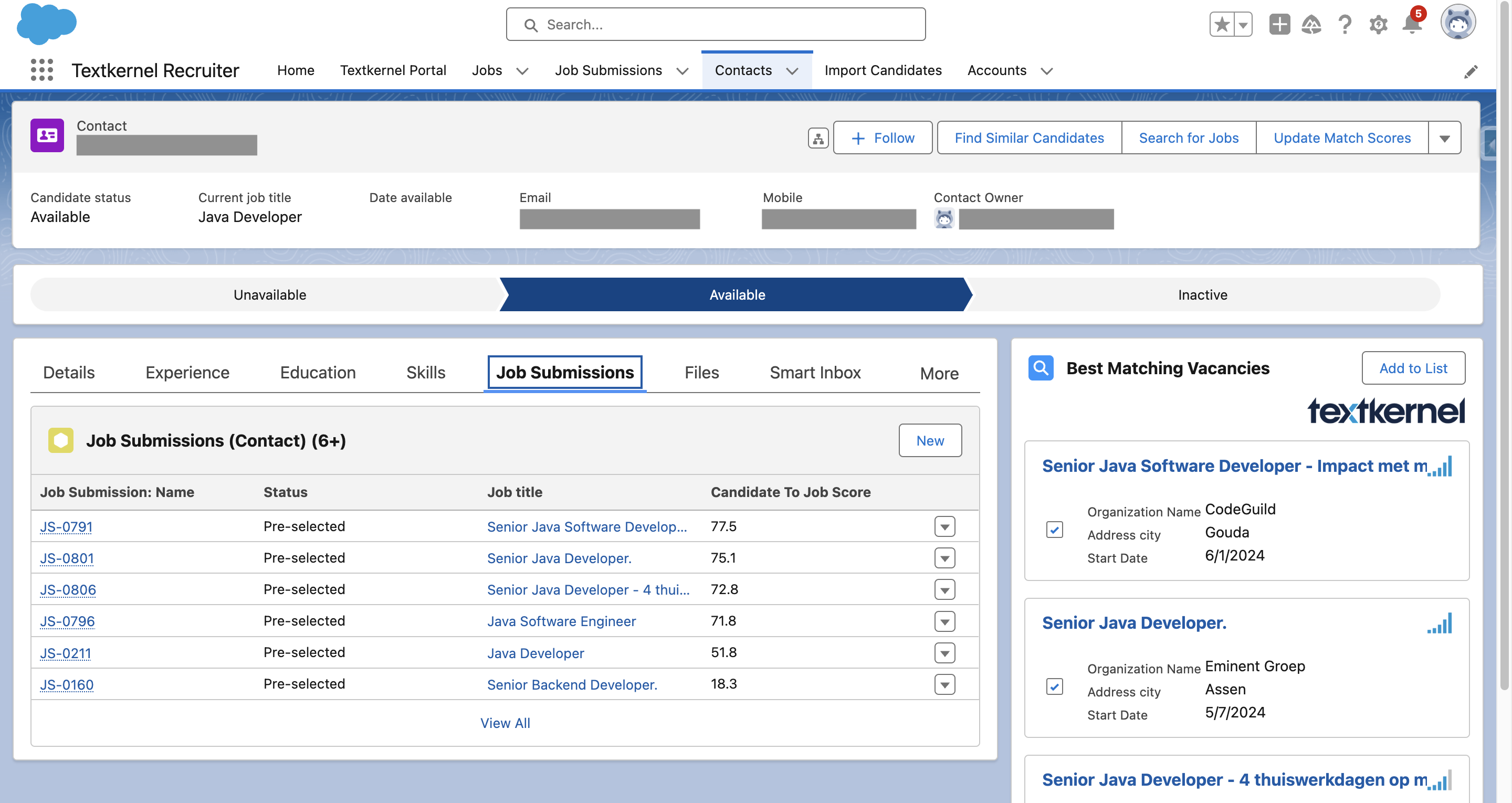Open the Global Actions plus icon

click(x=1279, y=25)
